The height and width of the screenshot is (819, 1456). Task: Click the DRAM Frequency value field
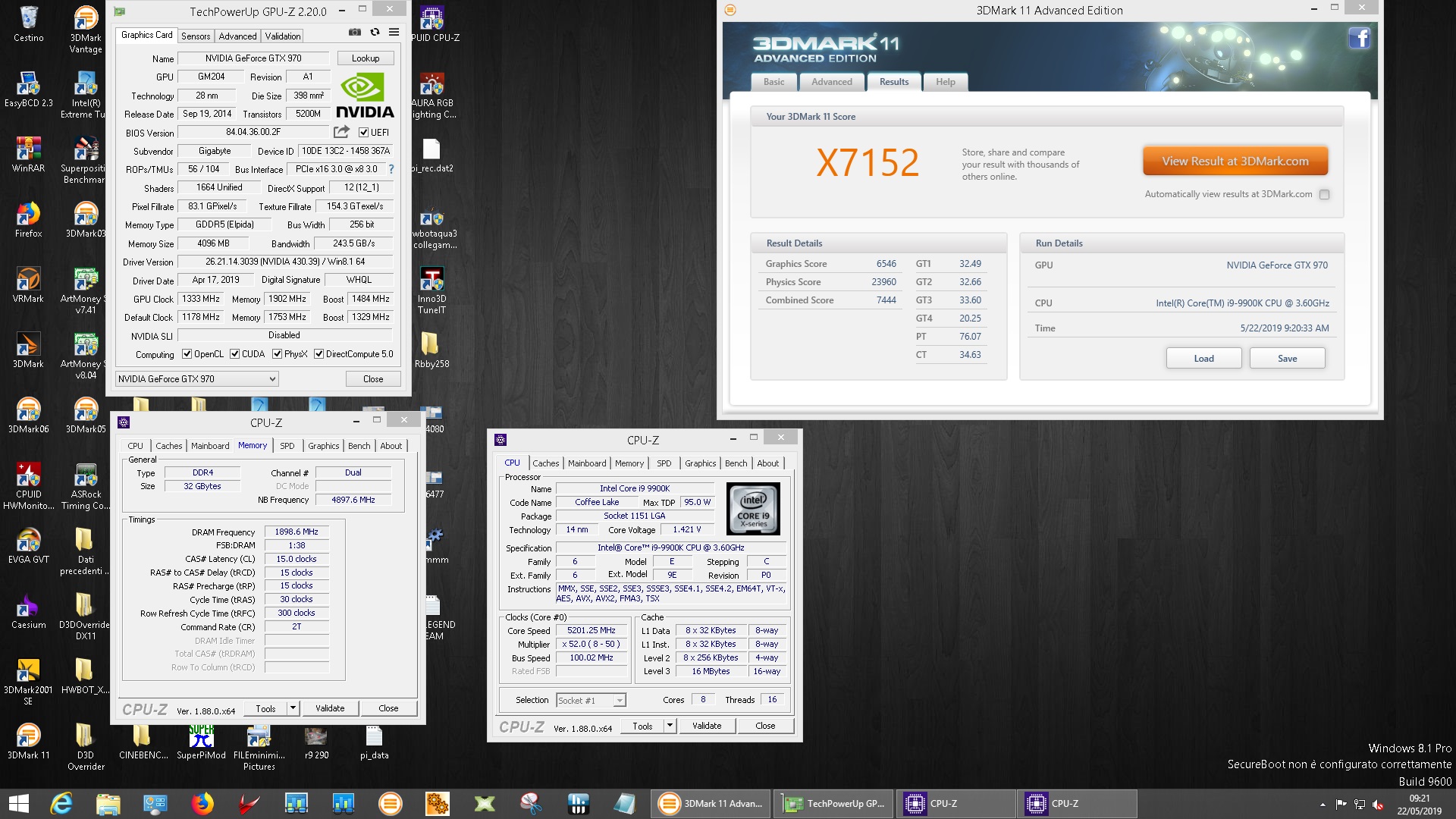pyautogui.click(x=297, y=532)
